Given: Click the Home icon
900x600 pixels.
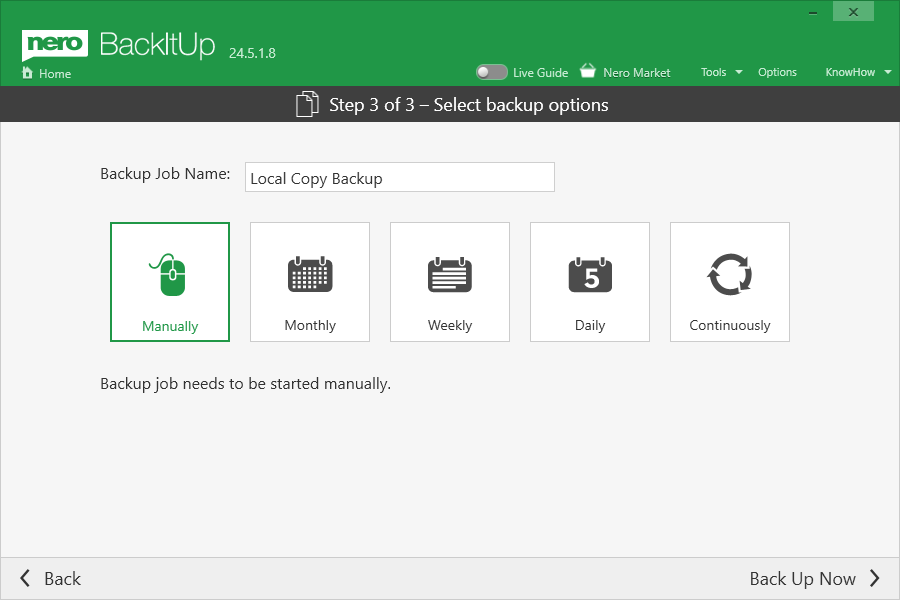Looking at the screenshot, I should (27, 73).
